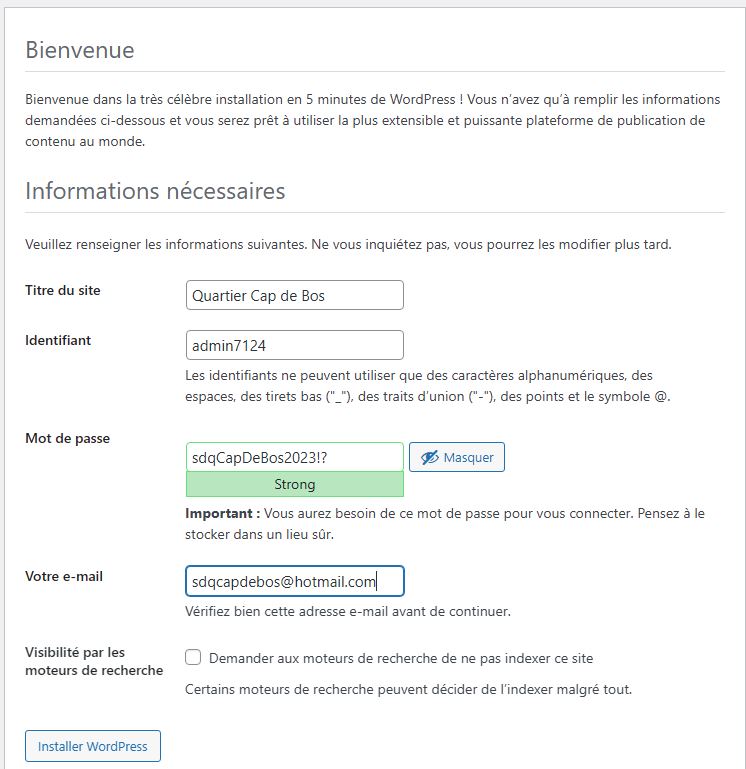Click into the Identifiant field showing admin7124
This screenshot has height=769, width=746.
295,345
